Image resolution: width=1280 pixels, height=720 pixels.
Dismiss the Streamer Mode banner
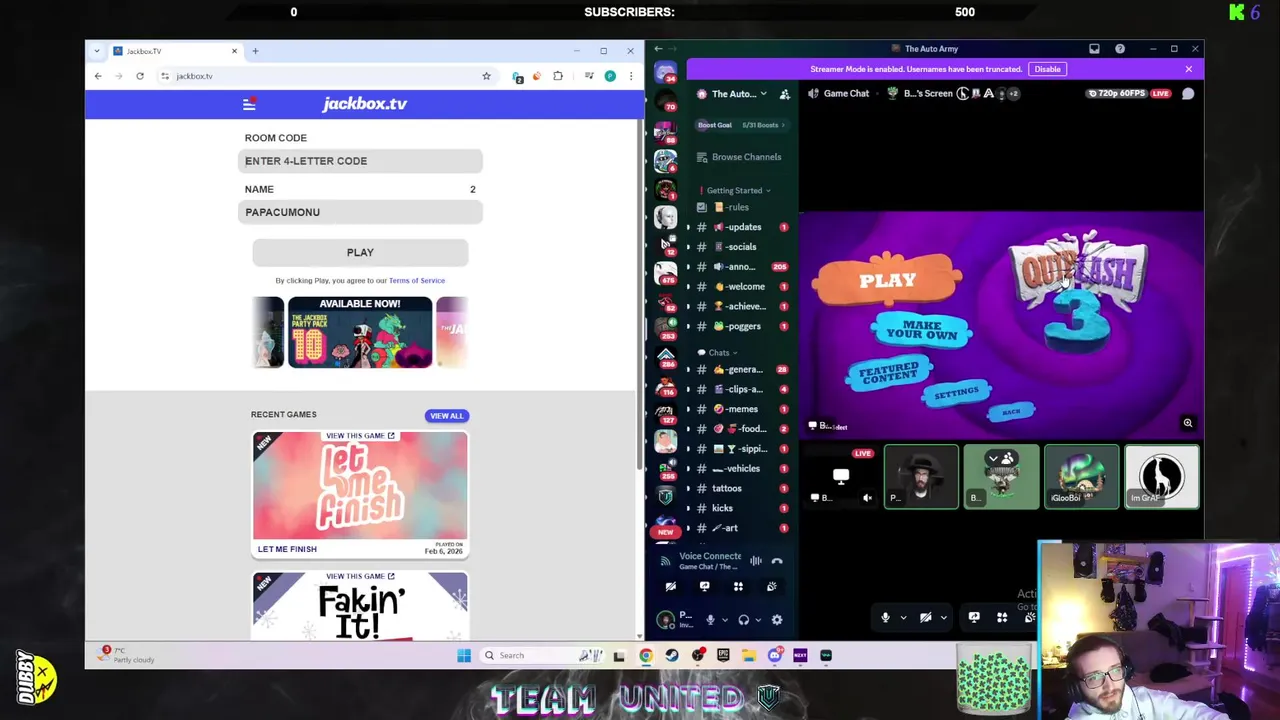click(x=1188, y=69)
